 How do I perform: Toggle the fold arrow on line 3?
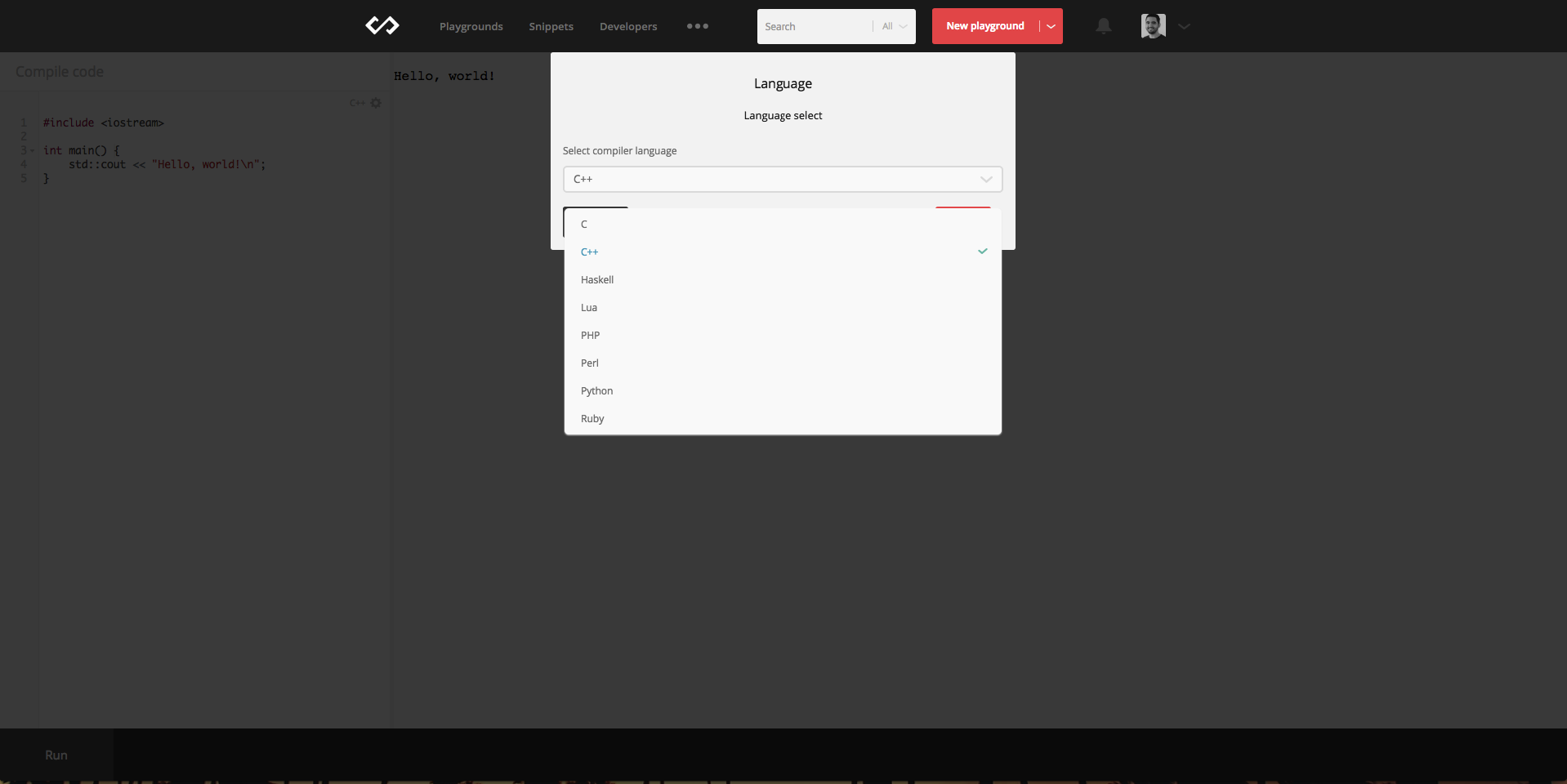pos(32,150)
